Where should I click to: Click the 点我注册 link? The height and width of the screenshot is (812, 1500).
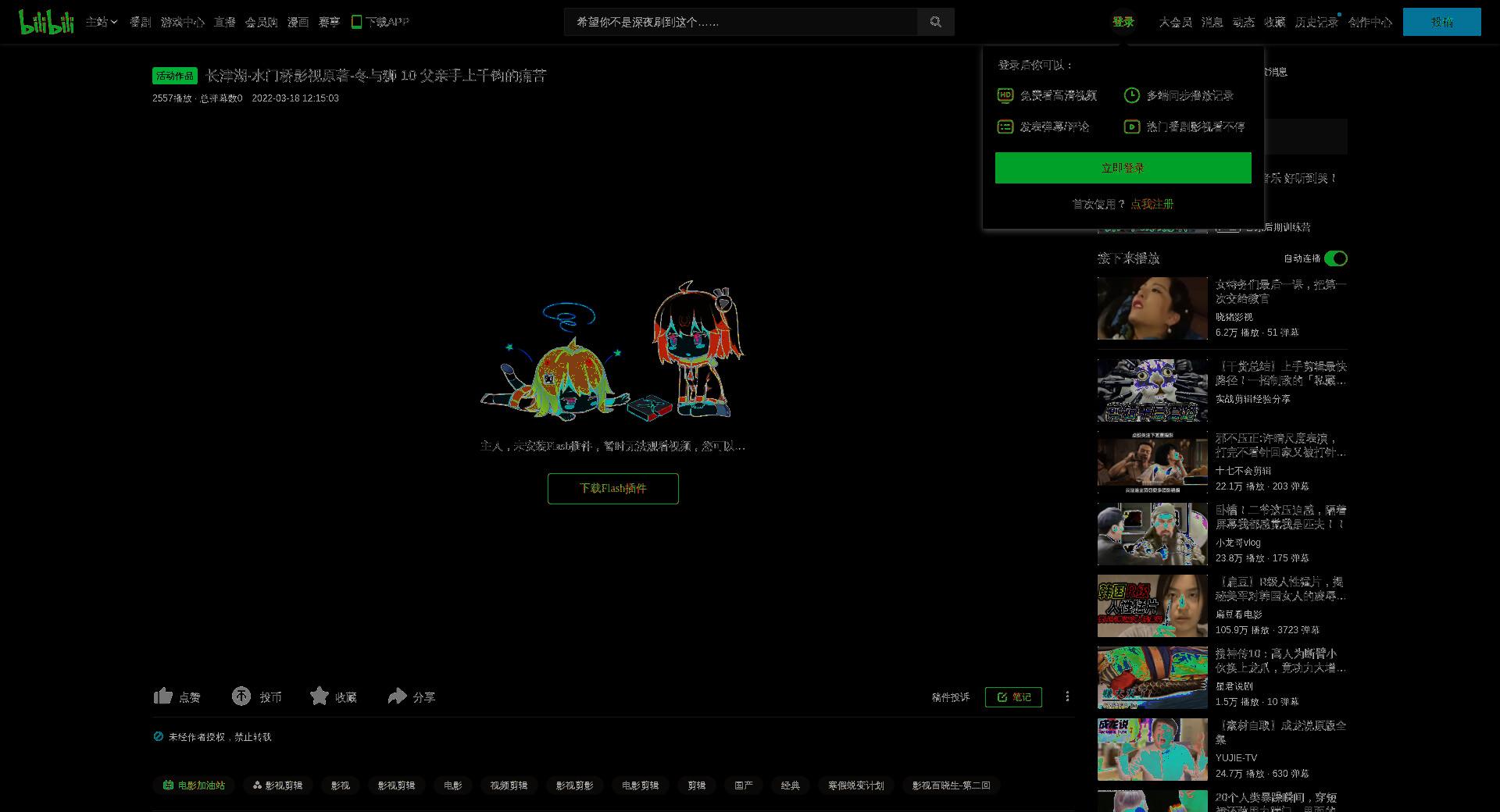tap(1152, 204)
